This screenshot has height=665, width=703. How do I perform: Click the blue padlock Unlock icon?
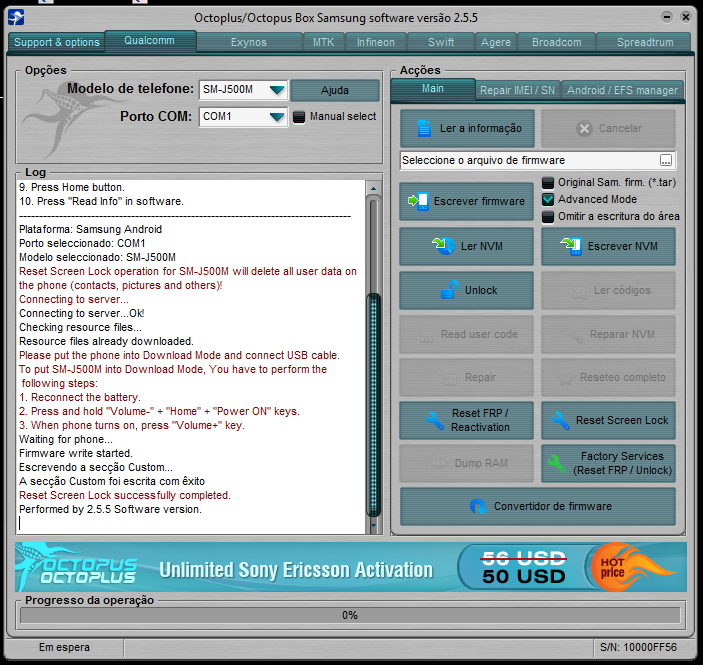pos(450,290)
